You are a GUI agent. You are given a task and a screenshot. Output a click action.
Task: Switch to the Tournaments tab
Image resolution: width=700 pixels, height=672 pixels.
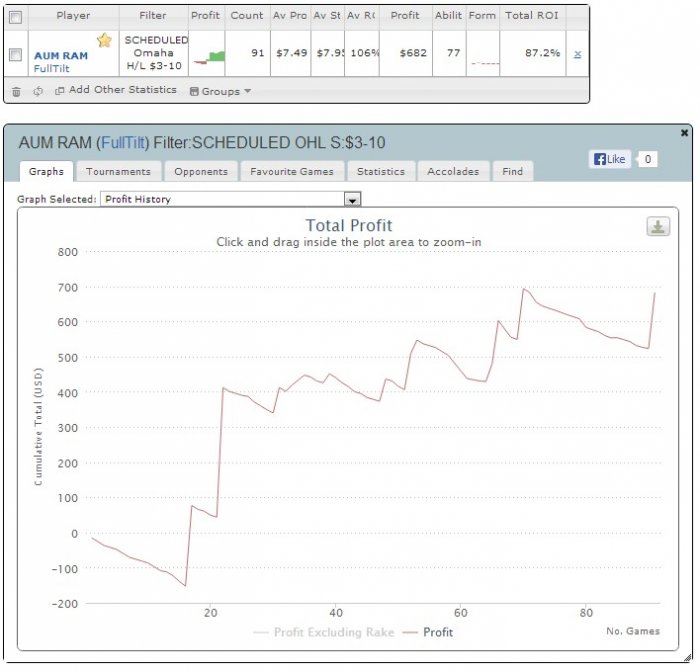[118, 172]
